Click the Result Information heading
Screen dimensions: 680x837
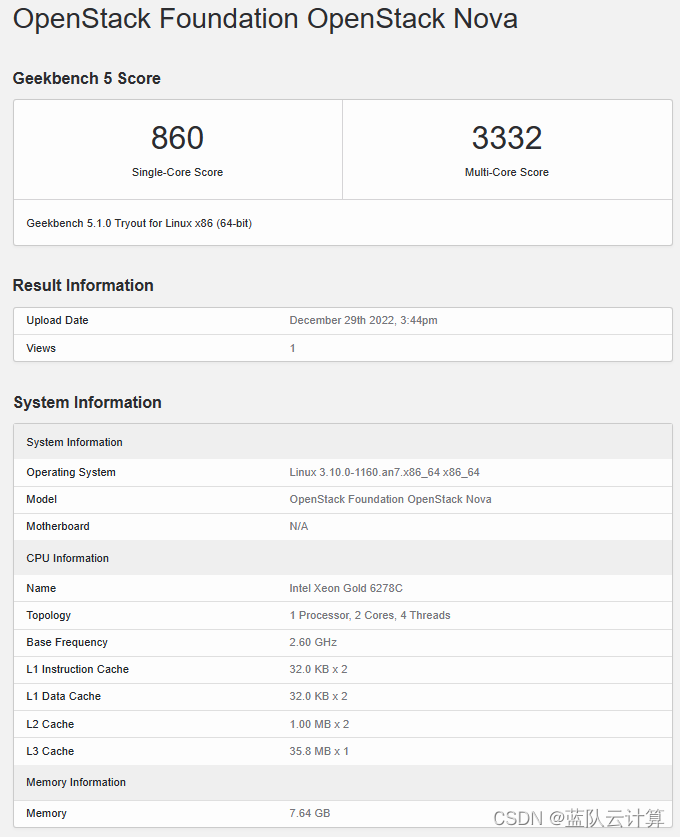83,286
